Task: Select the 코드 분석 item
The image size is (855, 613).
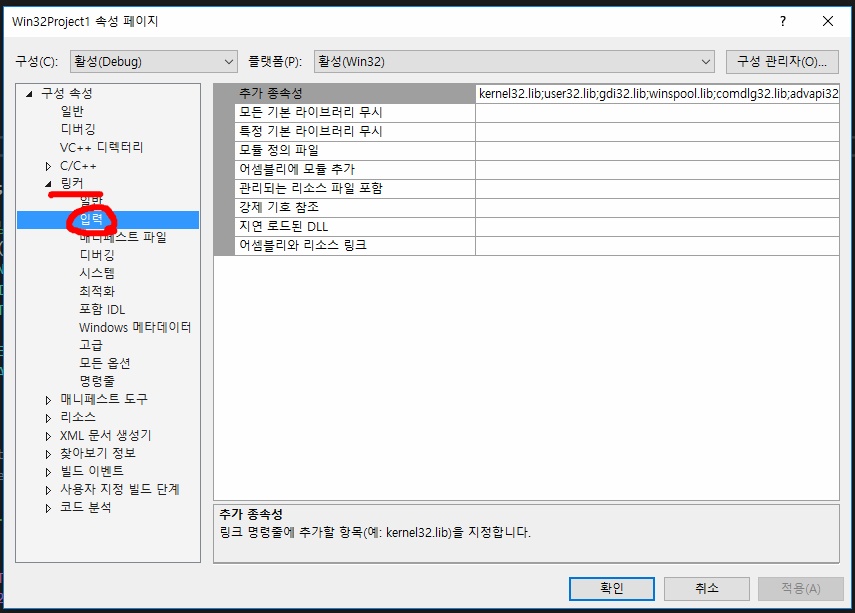Action: click(86, 507)
